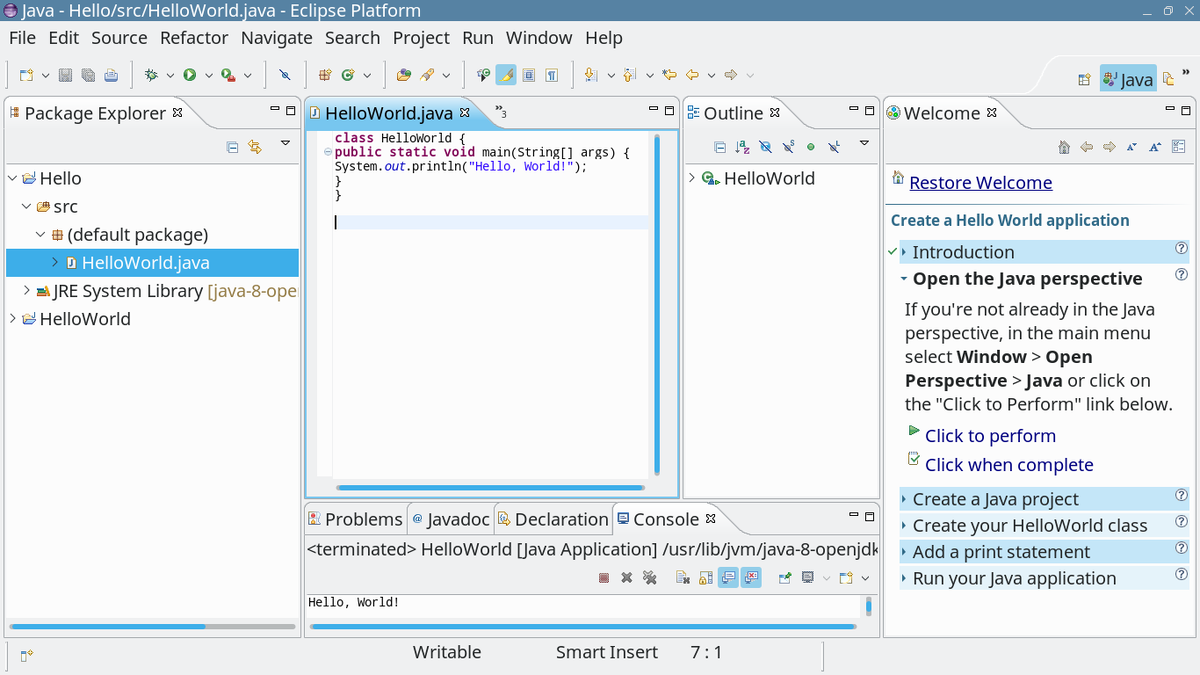Expand the JRE System Library node
Viewport: 1200px width, 675px height.
pyautogui.click(x=26, y=291)
